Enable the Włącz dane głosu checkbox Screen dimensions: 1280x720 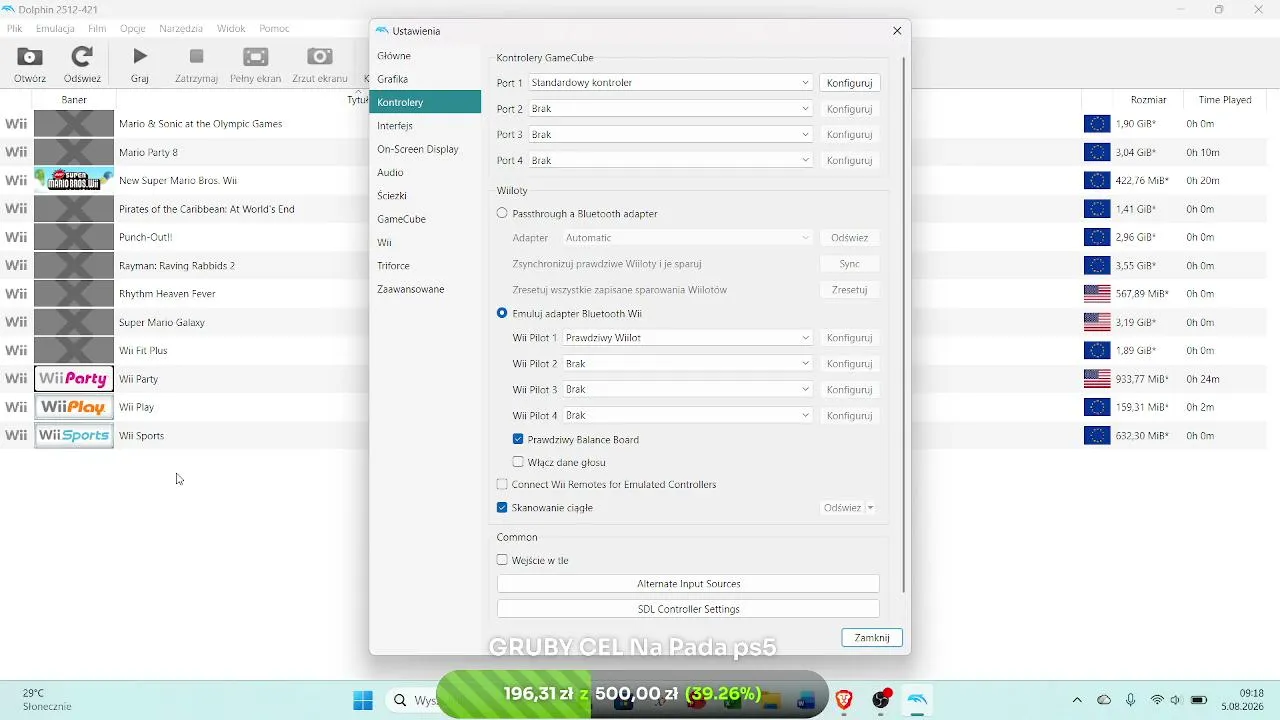518,462
